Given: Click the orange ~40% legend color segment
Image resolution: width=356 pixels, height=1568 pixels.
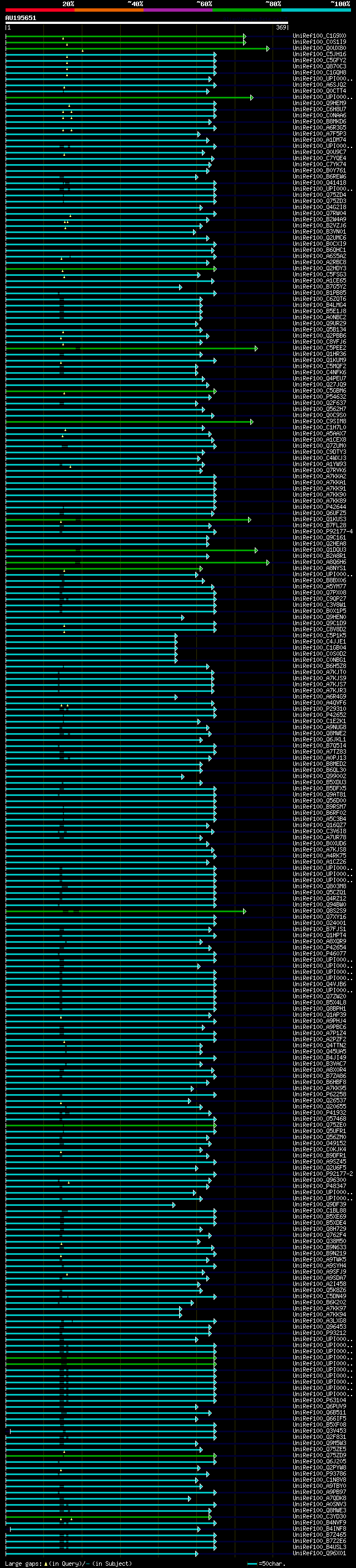Looking at the screenshot, I should (x=109, y=10).
